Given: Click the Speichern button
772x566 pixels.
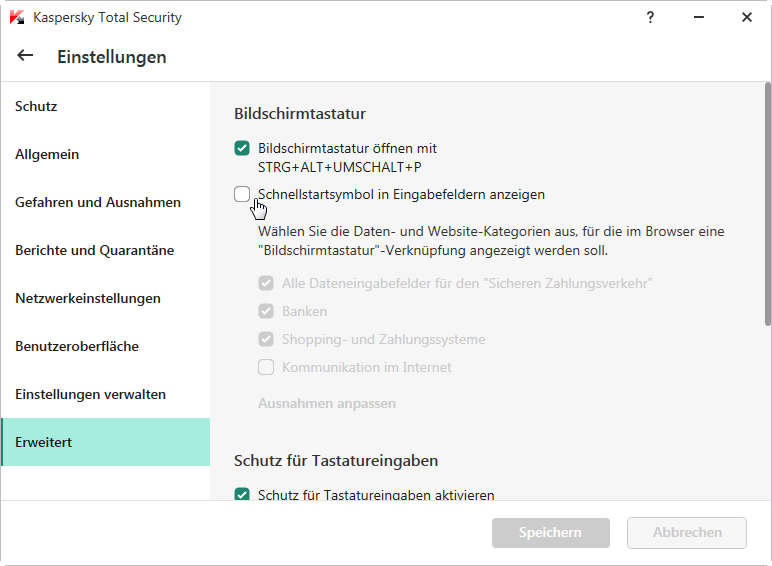Looking at the screenshot, I should click(550, 533).
